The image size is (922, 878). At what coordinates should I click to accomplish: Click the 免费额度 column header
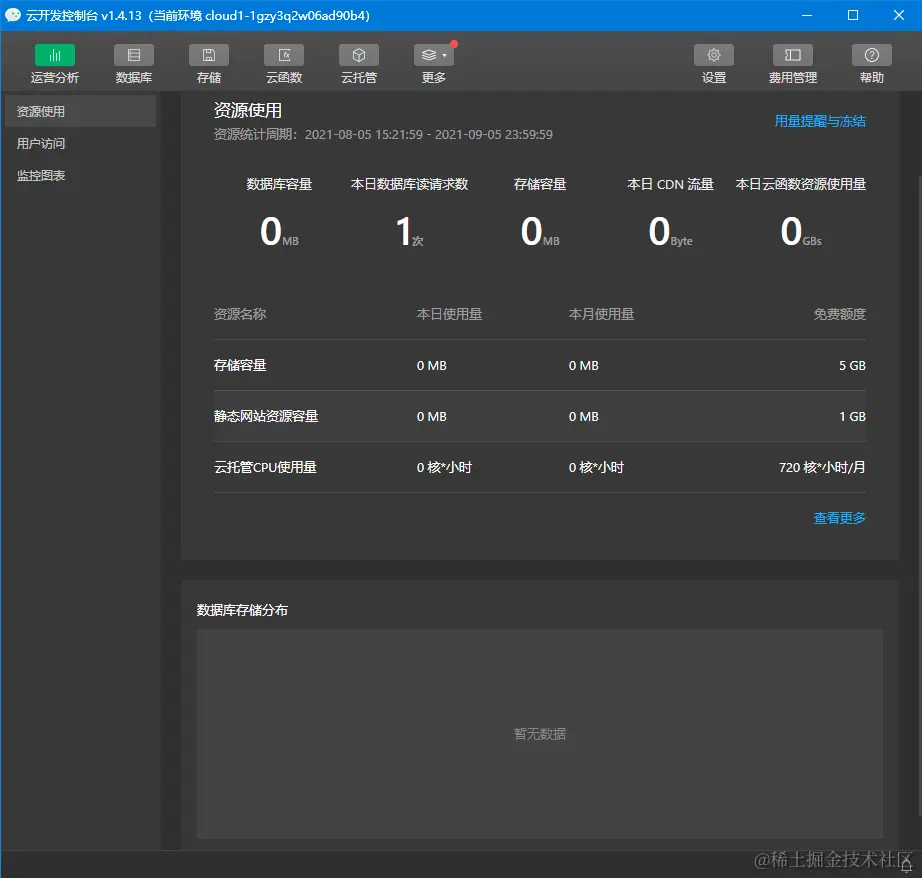[840, 314]
